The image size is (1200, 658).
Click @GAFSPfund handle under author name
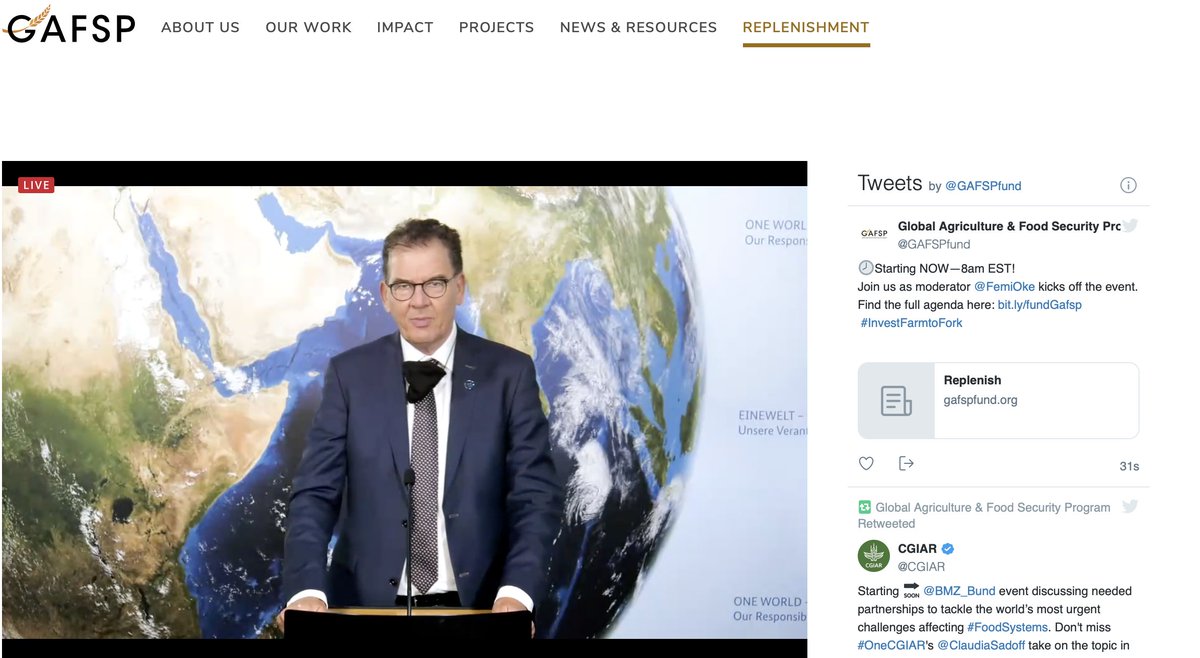[x=934, y=244]
